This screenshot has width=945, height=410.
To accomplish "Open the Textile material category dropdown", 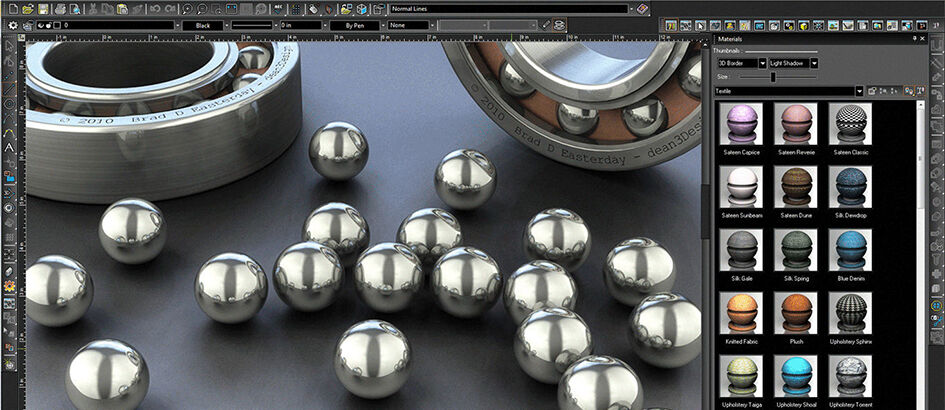I will pyautogui.click(x=859, y=91).
